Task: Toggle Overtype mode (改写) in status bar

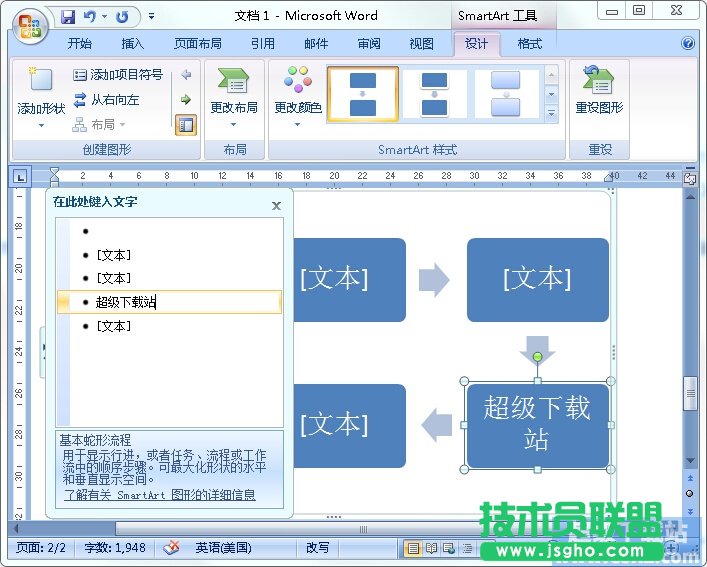Action: (317, 548)
